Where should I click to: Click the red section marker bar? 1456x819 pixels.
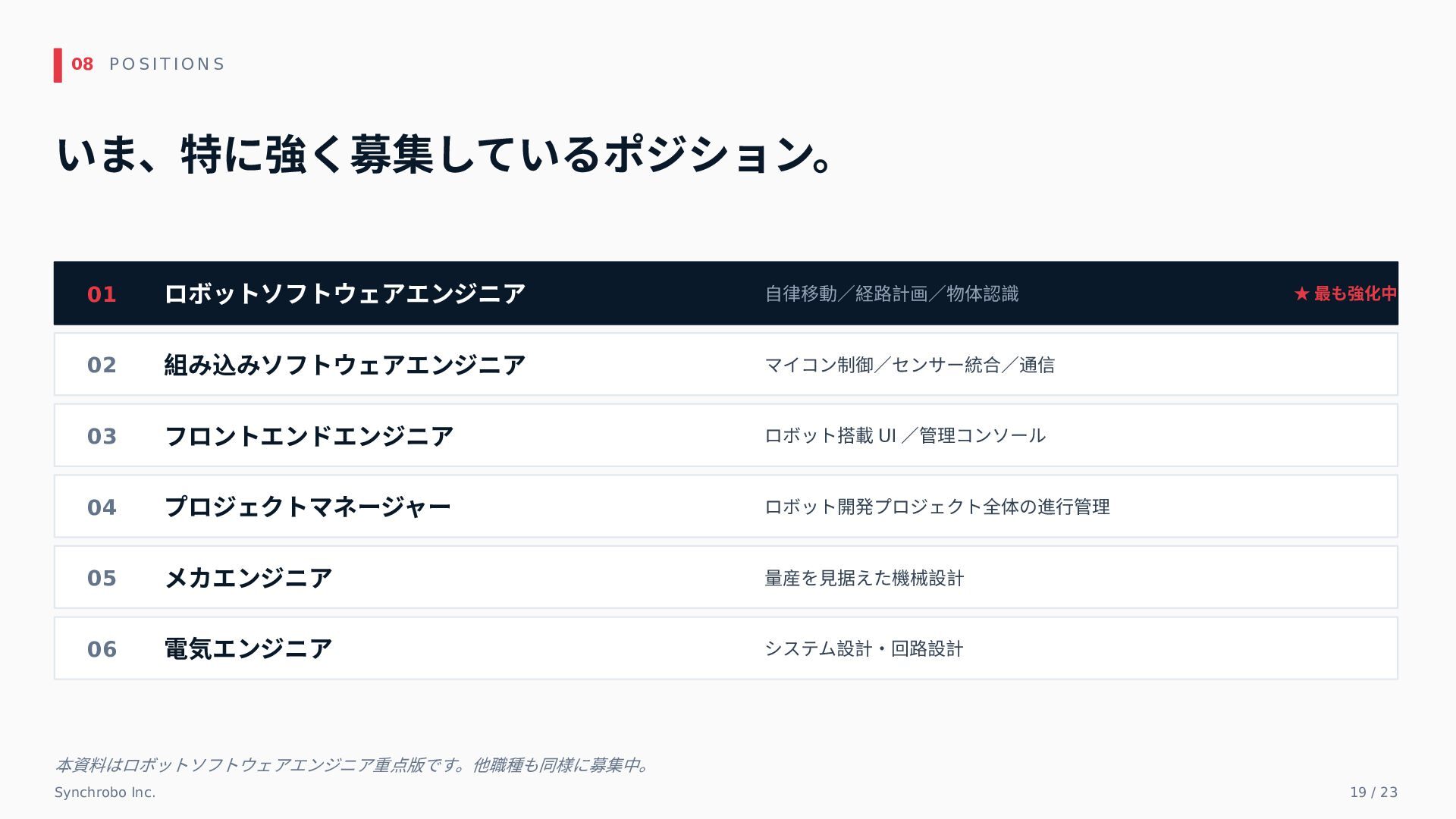click(x=58, y=65)
